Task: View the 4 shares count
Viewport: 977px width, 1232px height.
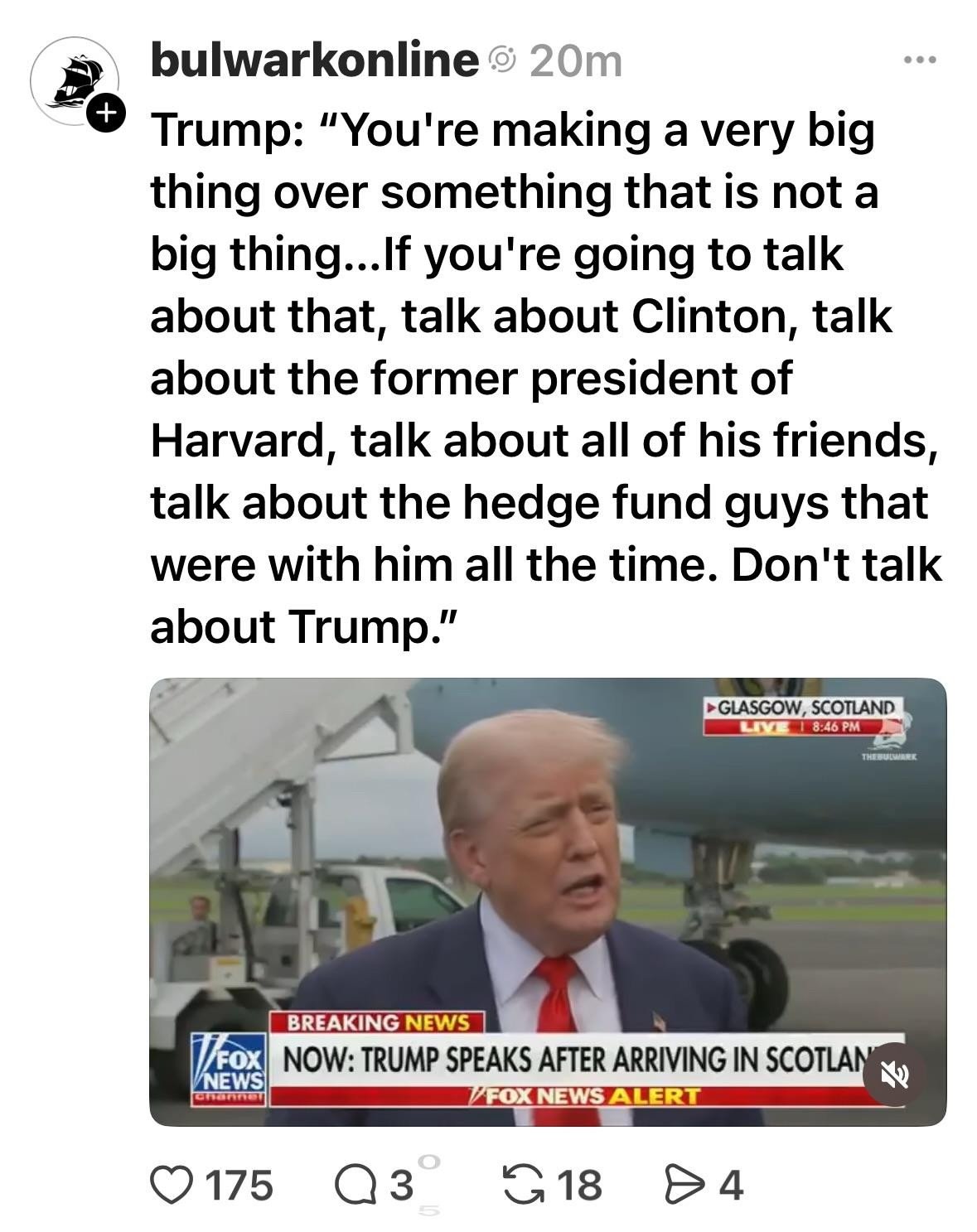Action: pos(732,1186)
